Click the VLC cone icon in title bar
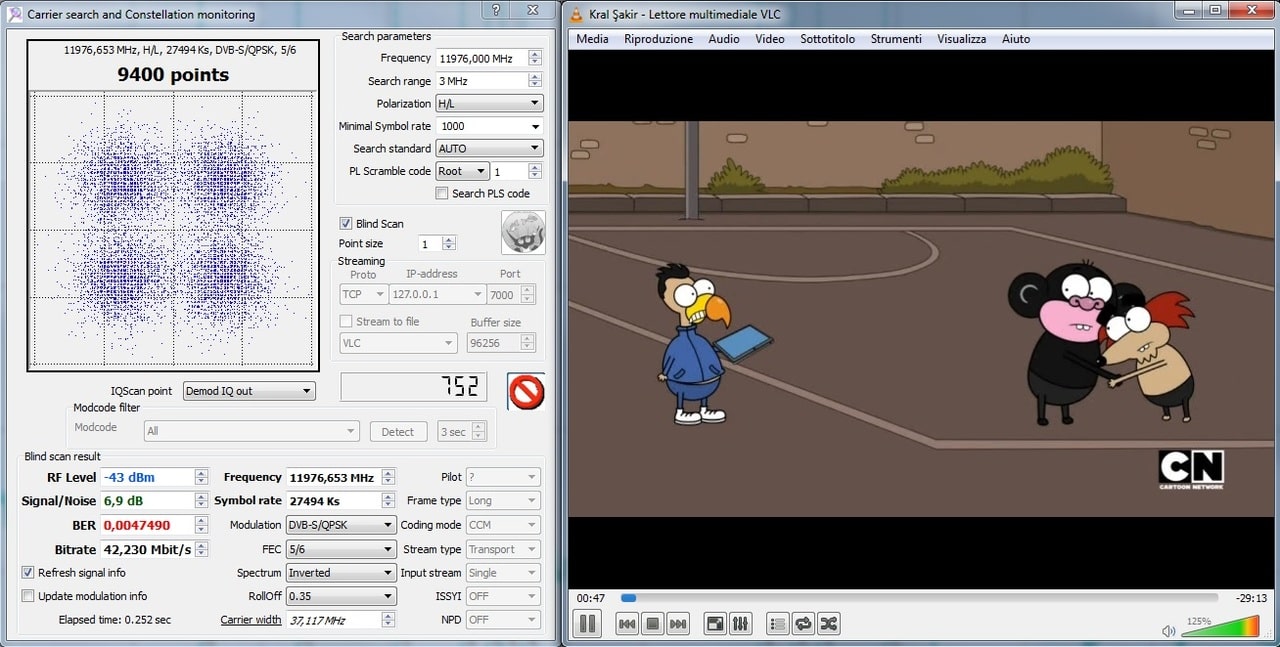The height and width of the screenshot is (647, 1280). tap(576, 14)
